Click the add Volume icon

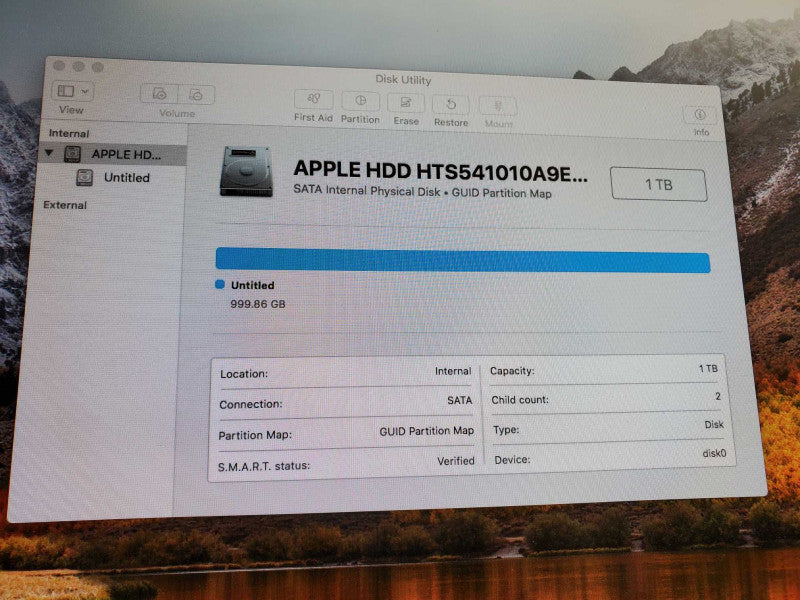(x=159, y=94)
